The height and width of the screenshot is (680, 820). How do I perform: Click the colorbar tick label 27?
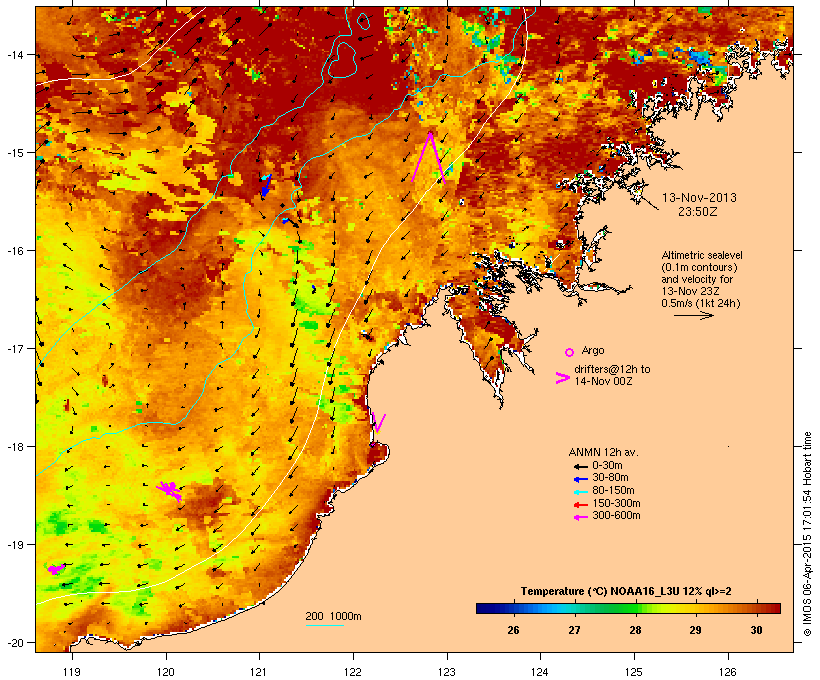(x=574, y=630)
